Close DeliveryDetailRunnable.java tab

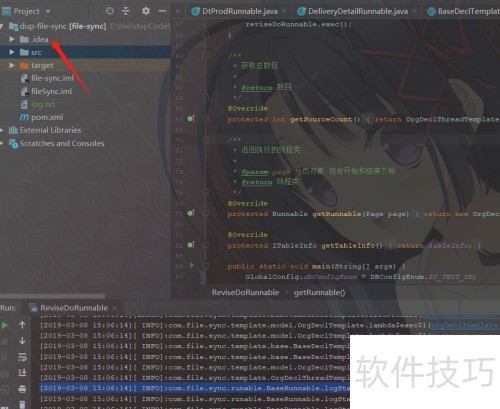(x=414, y=11)
